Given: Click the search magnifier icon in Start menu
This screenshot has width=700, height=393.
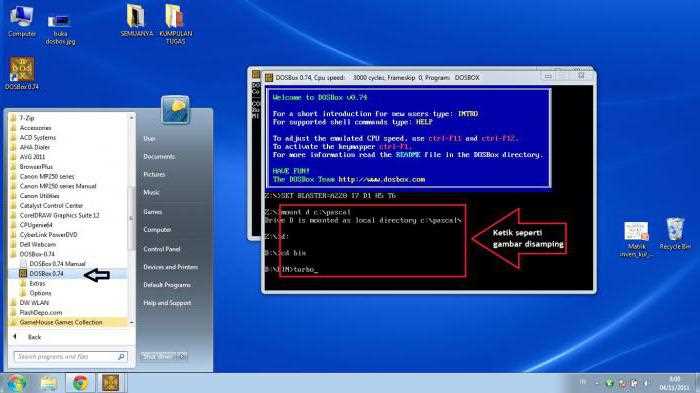Looking at the screenshot, I should coord(121,356).
